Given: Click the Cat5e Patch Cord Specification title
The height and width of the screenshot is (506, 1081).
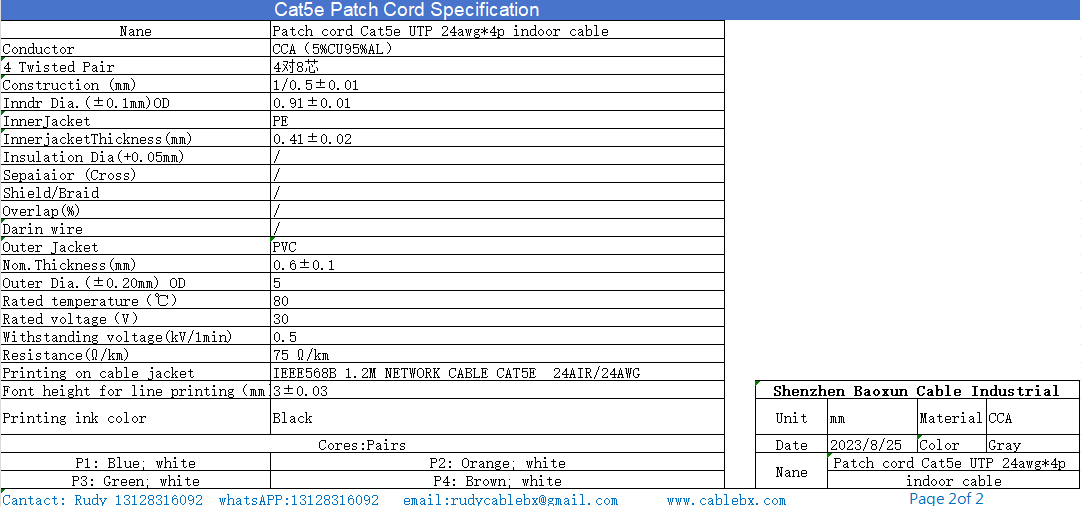Looking at the screenshot, I should tap(406, 10).
